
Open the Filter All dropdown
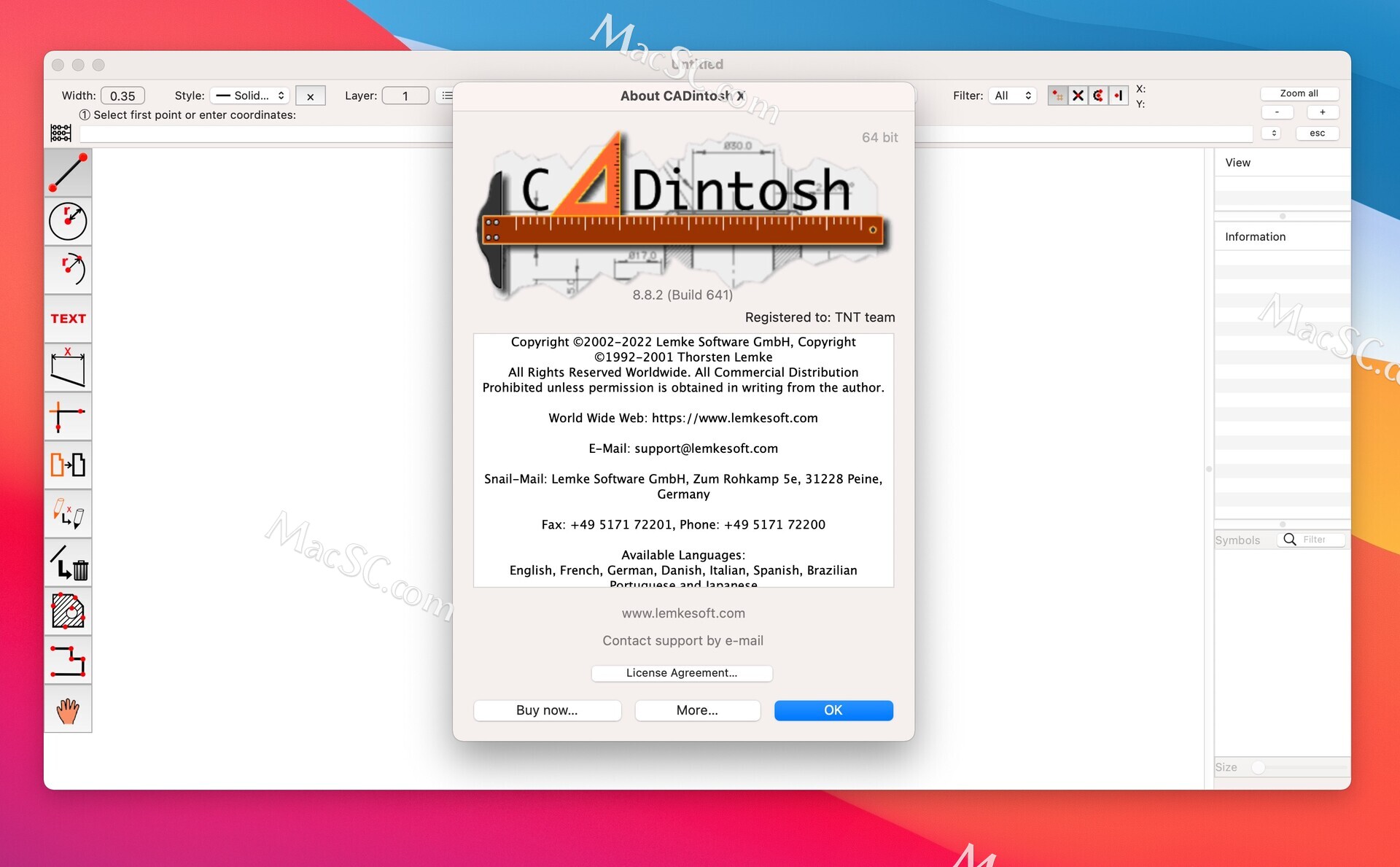(x=1013, y=96)
